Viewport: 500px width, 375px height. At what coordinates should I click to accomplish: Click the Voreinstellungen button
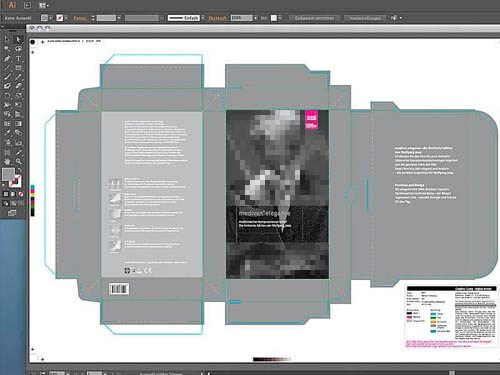coord(365,18)
